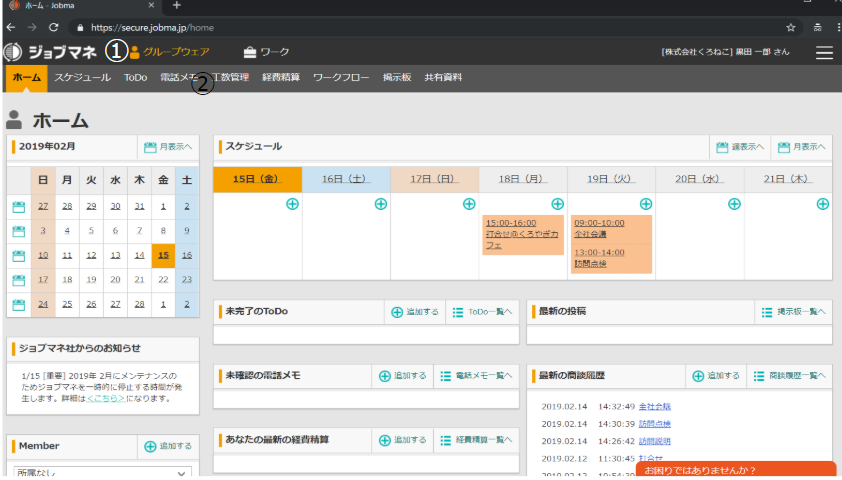Screen dimensions: 842x480
Task: Switch to ToDo tab
Action: (x=135, y=78)
